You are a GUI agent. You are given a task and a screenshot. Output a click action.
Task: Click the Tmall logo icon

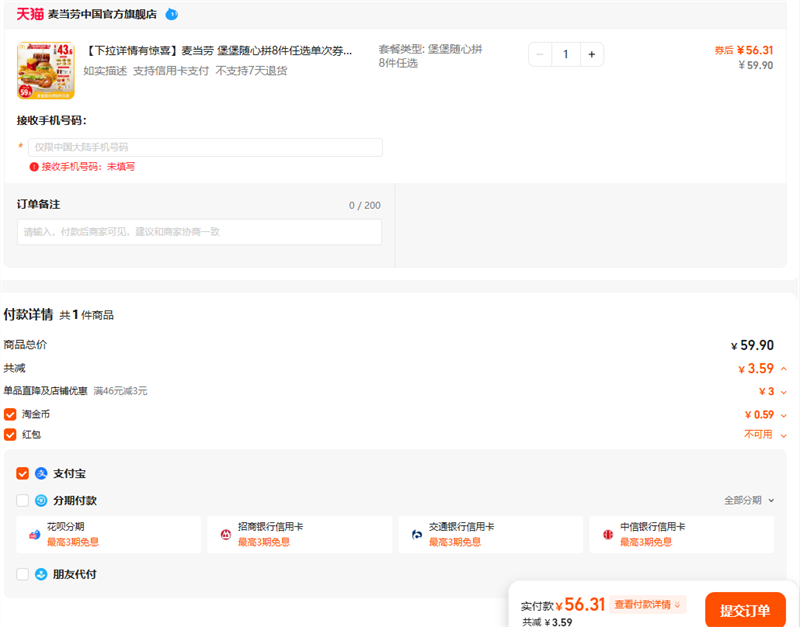click(30, 14)
